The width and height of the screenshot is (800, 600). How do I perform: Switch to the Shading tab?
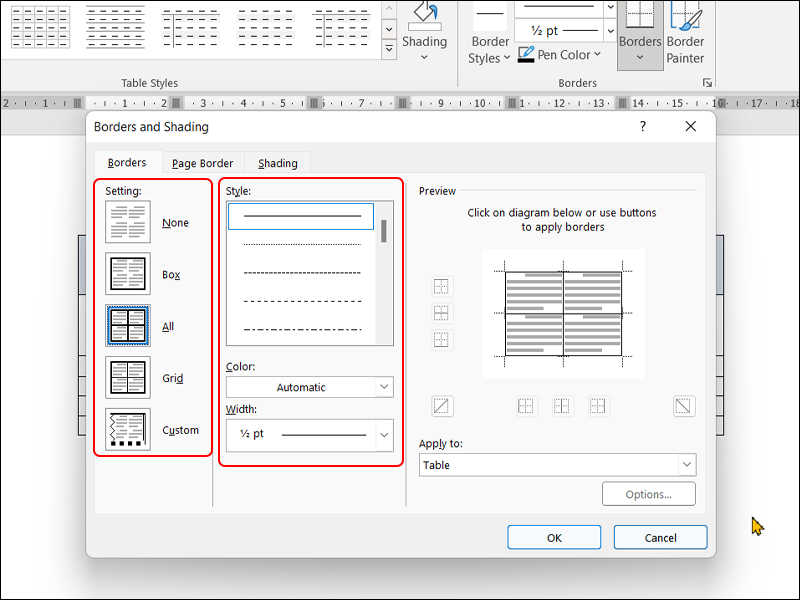pos(278,163)
